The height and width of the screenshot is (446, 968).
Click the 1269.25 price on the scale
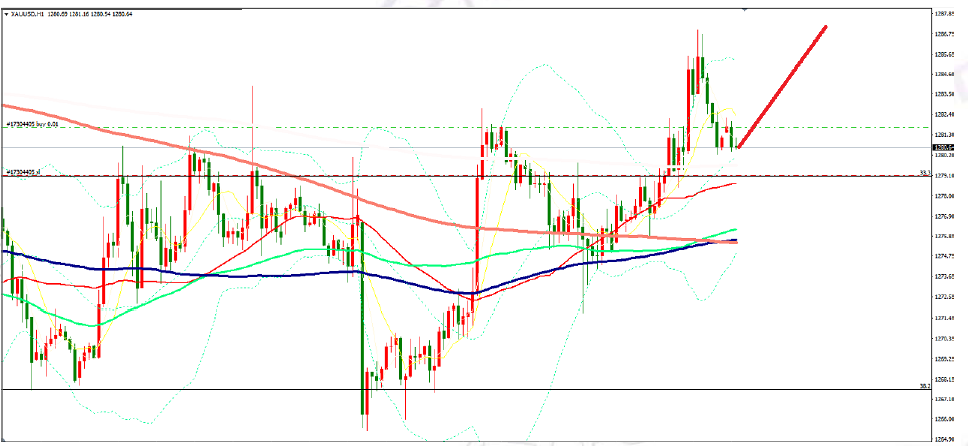coord(945,359)
